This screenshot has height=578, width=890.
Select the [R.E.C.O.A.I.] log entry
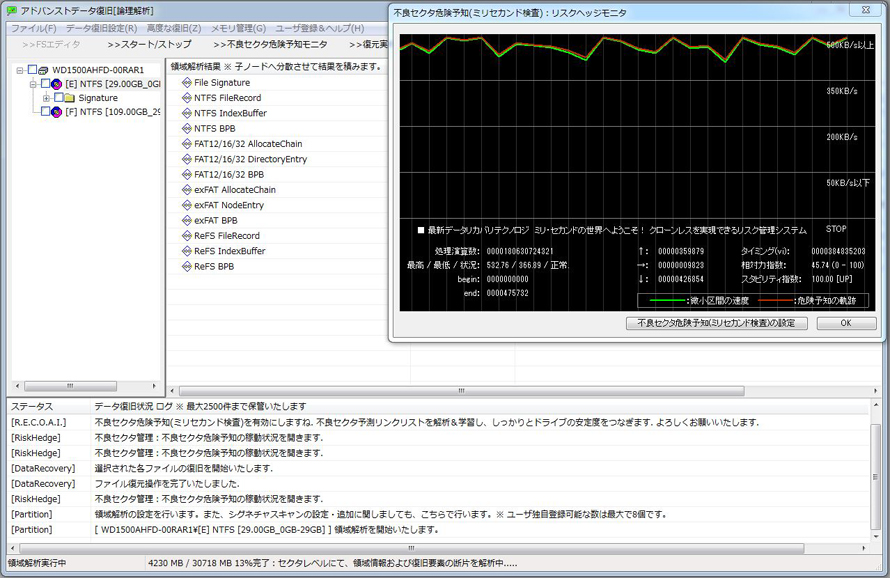click(39, 422)
